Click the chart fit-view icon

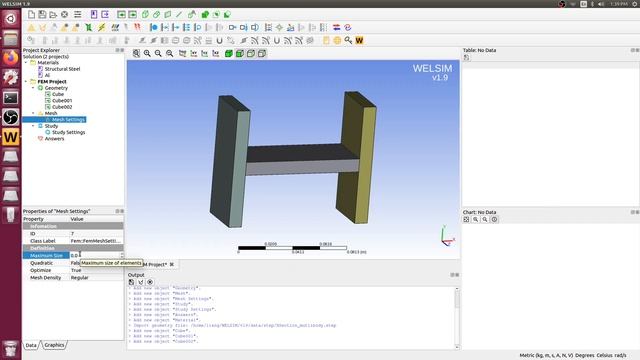point(466,220)
